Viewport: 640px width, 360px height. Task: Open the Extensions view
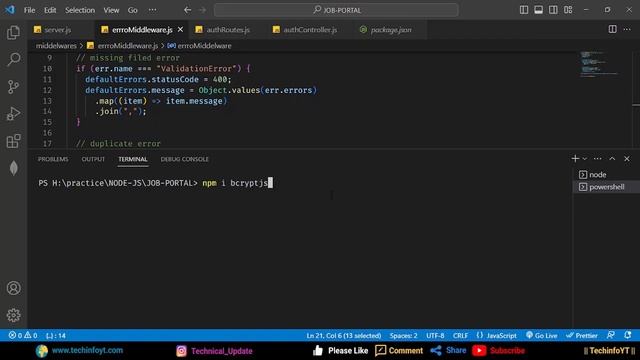(13, 141)
